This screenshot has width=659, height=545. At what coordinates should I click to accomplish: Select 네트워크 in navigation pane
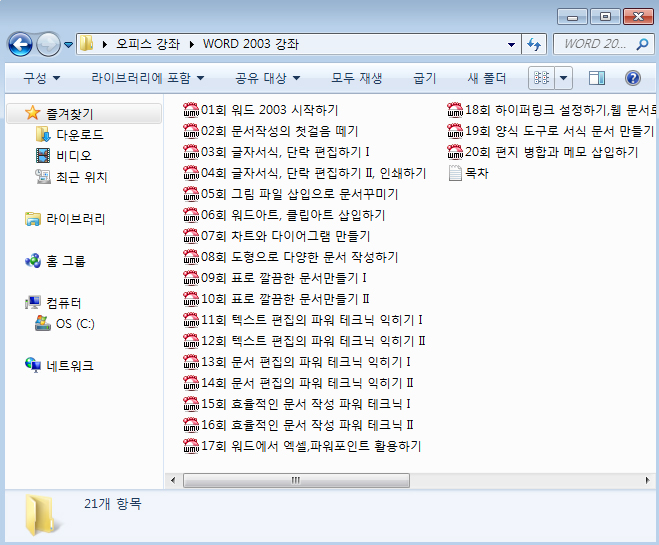[x=59, y=365]
